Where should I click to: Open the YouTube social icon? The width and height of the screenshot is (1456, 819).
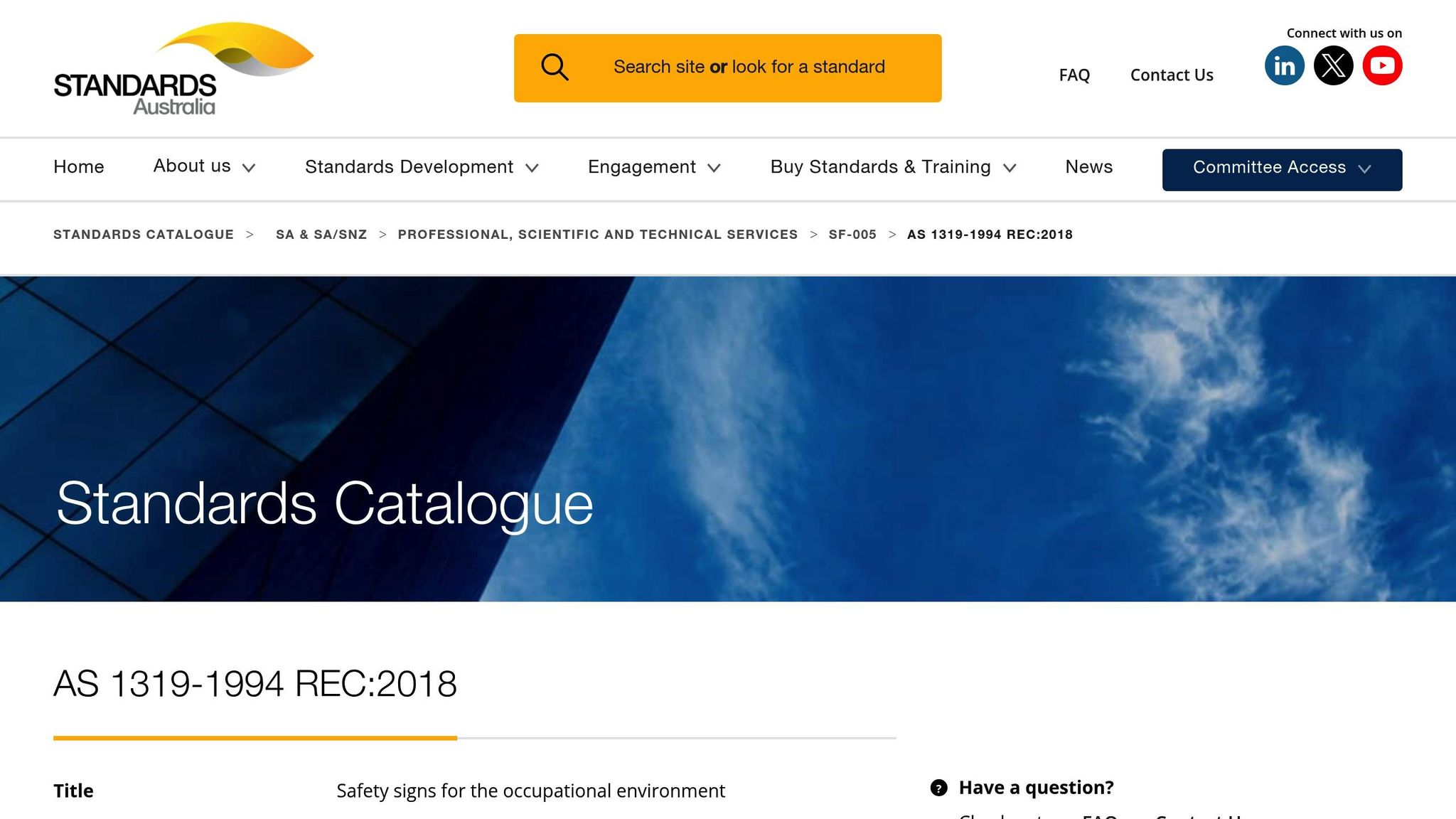(1382, 66)
